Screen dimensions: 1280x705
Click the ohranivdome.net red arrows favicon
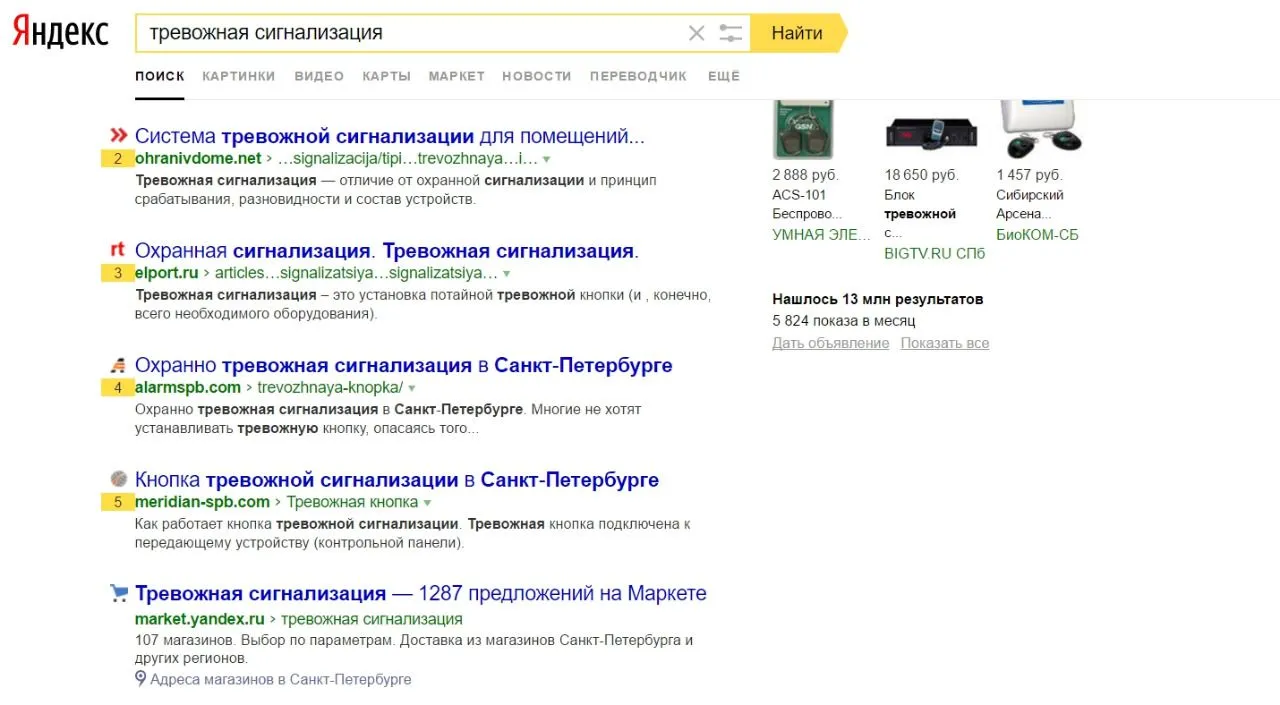(x=119, y=136)
